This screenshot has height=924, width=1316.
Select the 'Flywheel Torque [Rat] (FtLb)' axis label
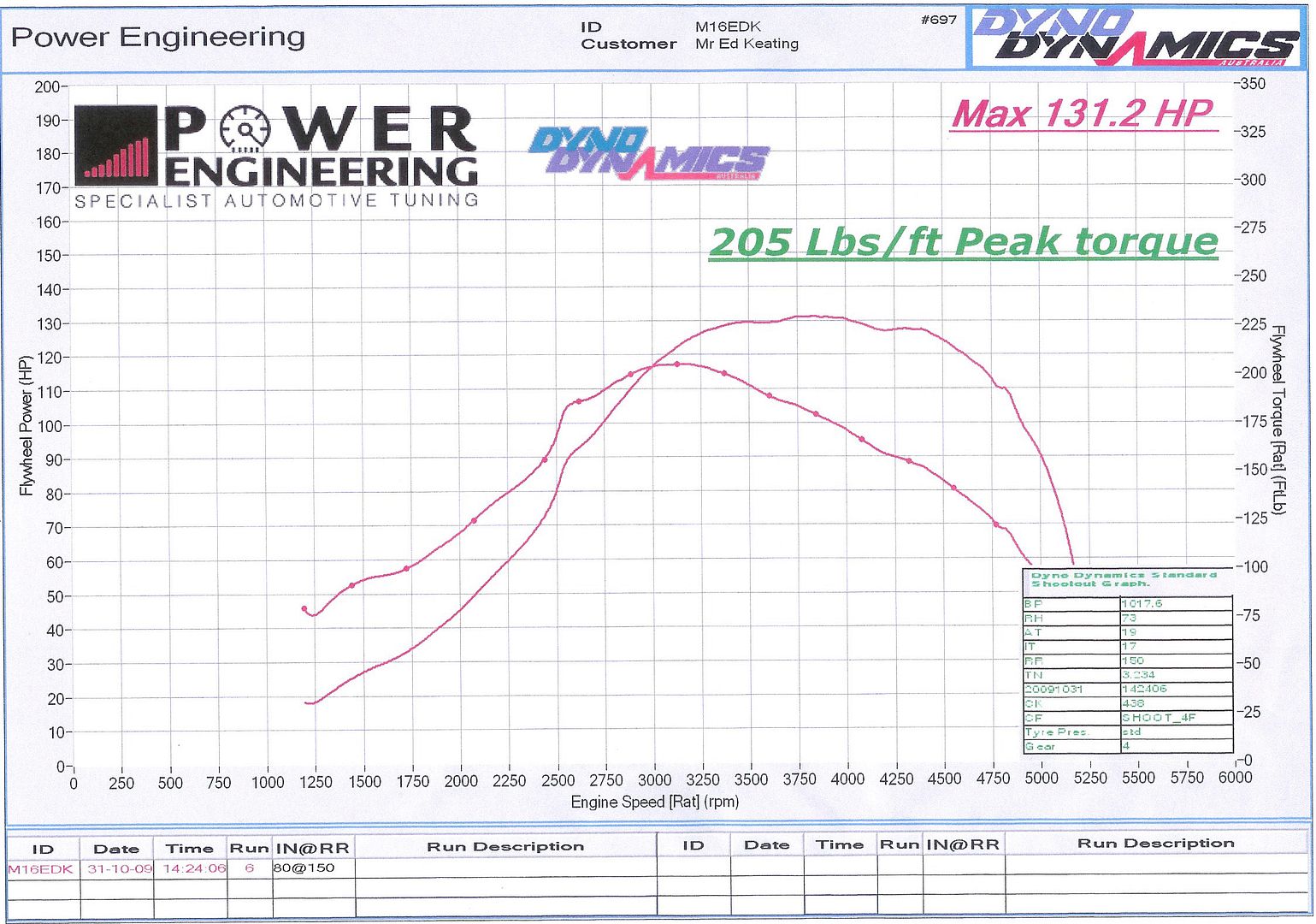tap(1278, 420)
